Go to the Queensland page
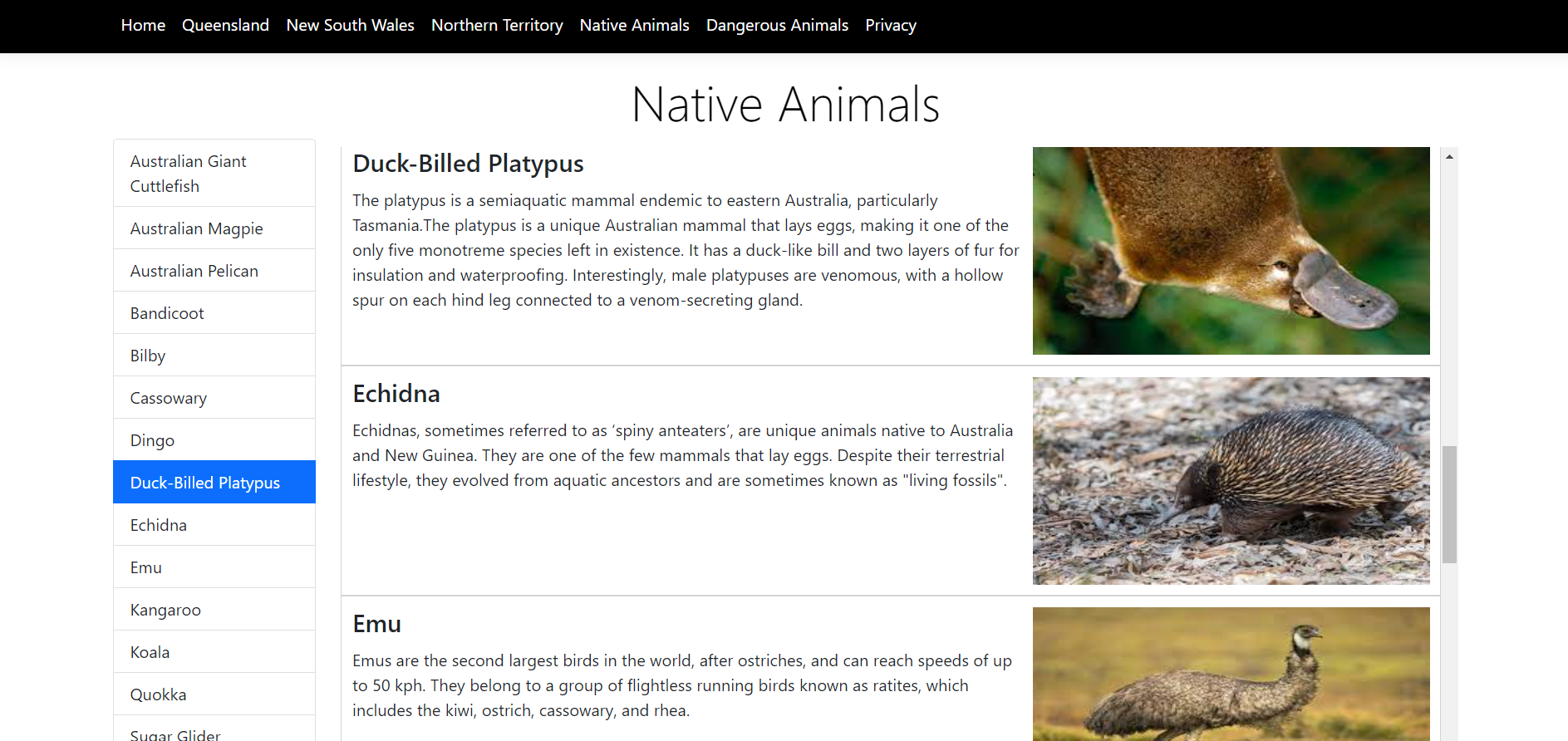Screen dimensions: 1568x741 point(225,26)
